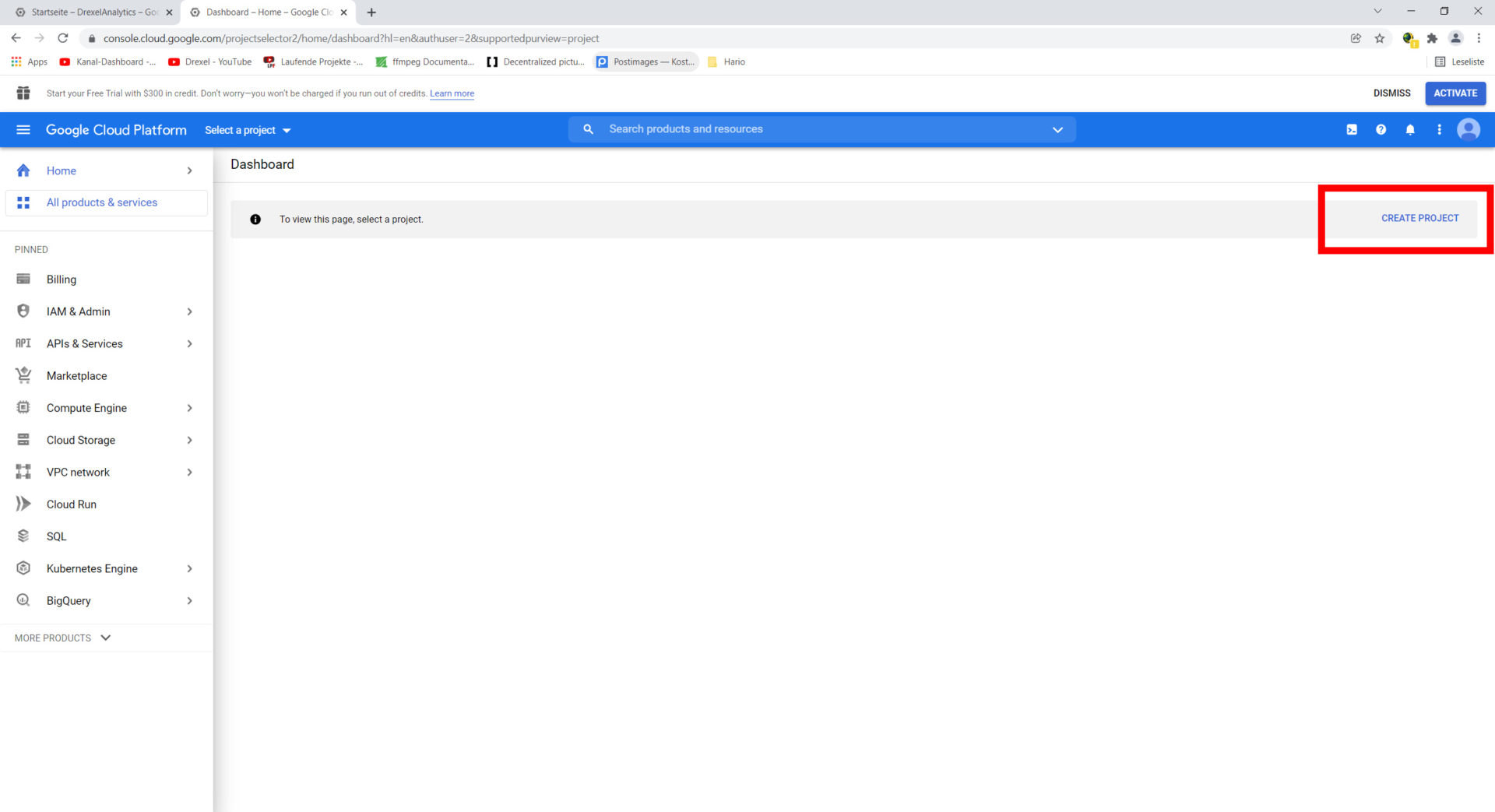Open the share page icon in address bar
Image resolution: width=1495 pixels, height=812 pixels.
point(1356,38)
